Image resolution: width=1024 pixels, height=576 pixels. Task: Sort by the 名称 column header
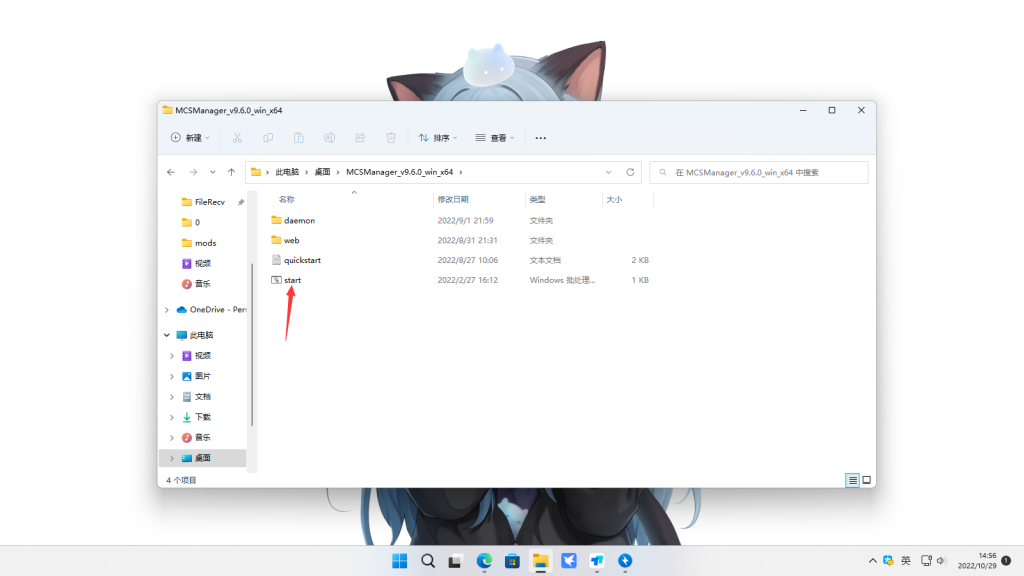[287, 199]
